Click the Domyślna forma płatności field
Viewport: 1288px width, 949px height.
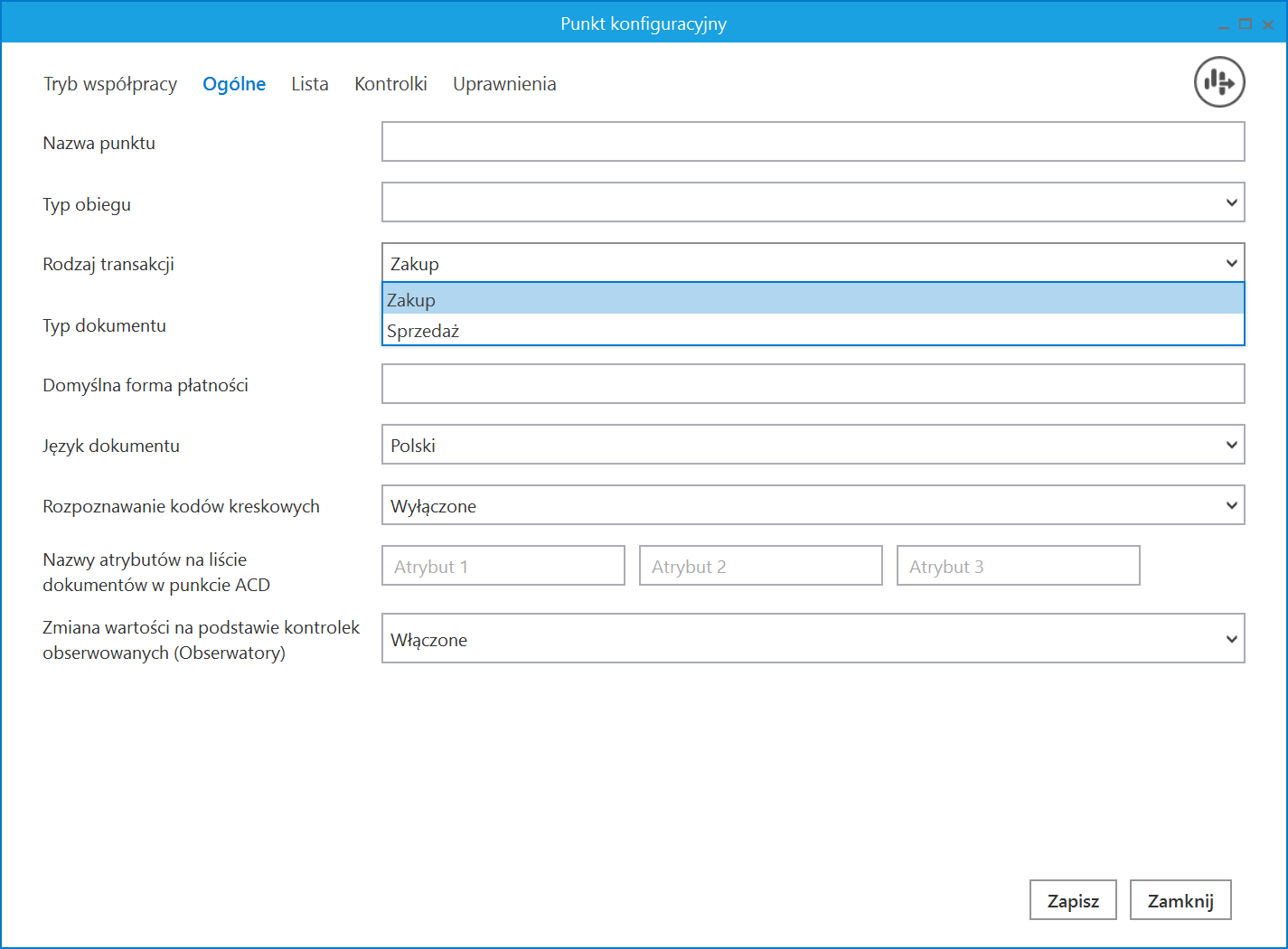(813, 384)
